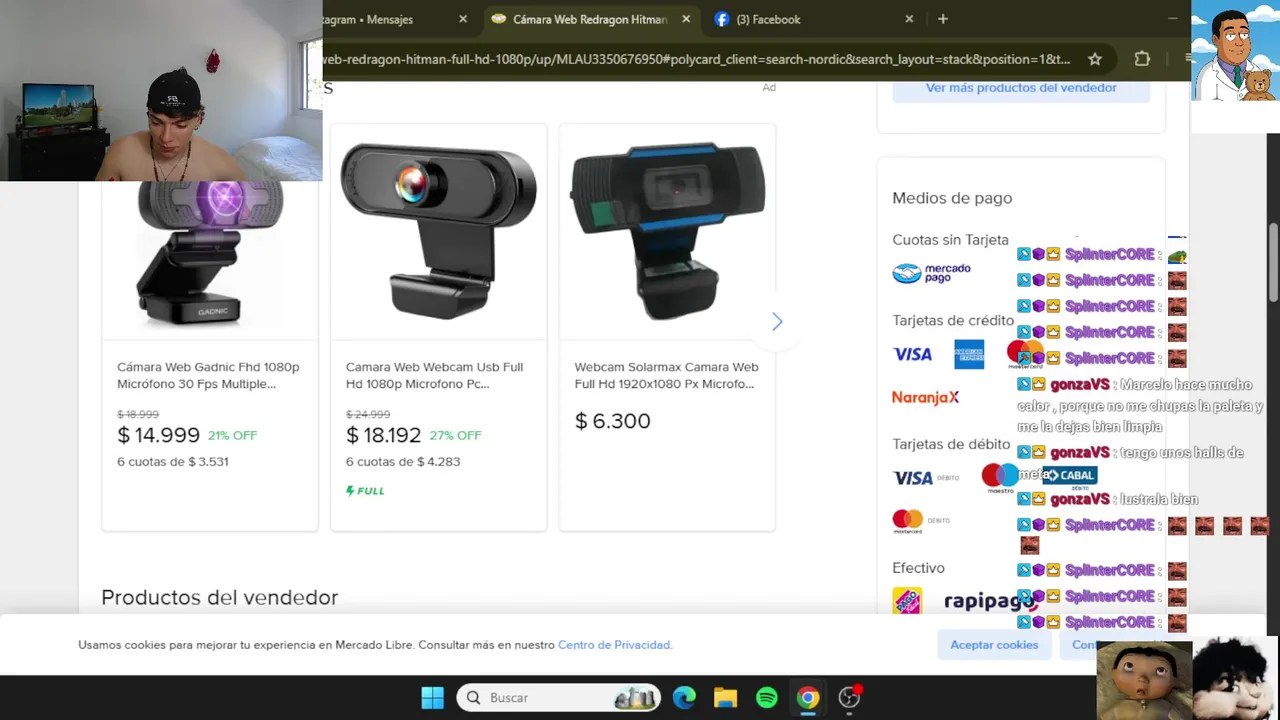Viewport: 1280px width, 720px height.
Task: Close the Instagram Mensajes tab
Action: click(463, 19)
